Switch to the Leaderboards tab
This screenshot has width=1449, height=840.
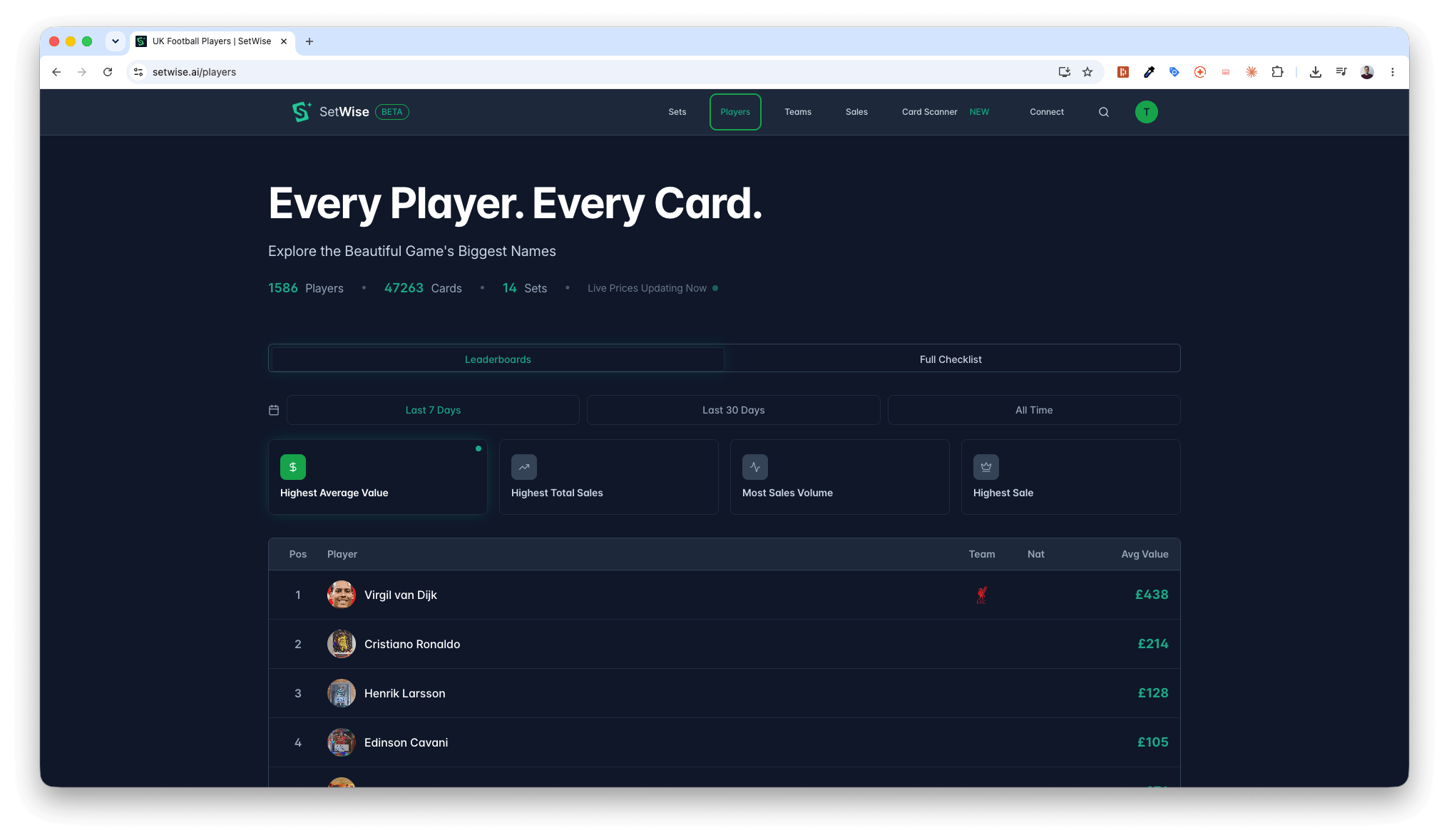tap(498, 359)
